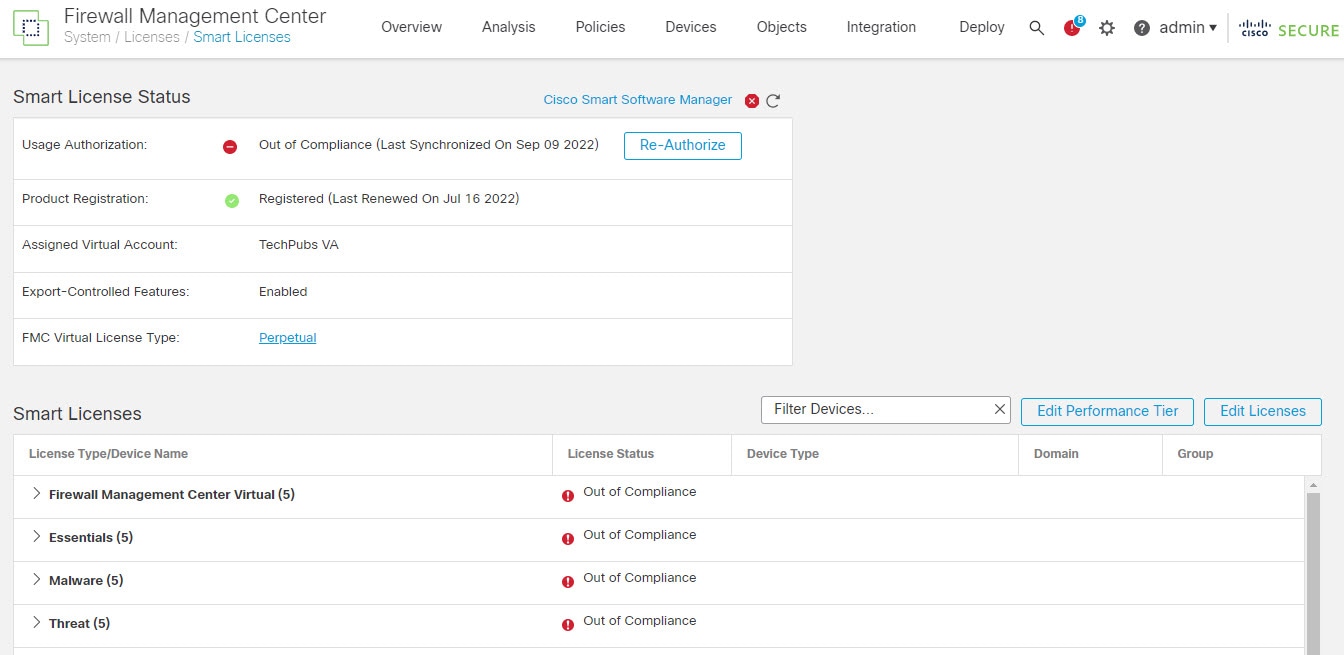Clear the Filter Devices field with the X
Viewport: 1344px width, 655px height.
[999, 409]
